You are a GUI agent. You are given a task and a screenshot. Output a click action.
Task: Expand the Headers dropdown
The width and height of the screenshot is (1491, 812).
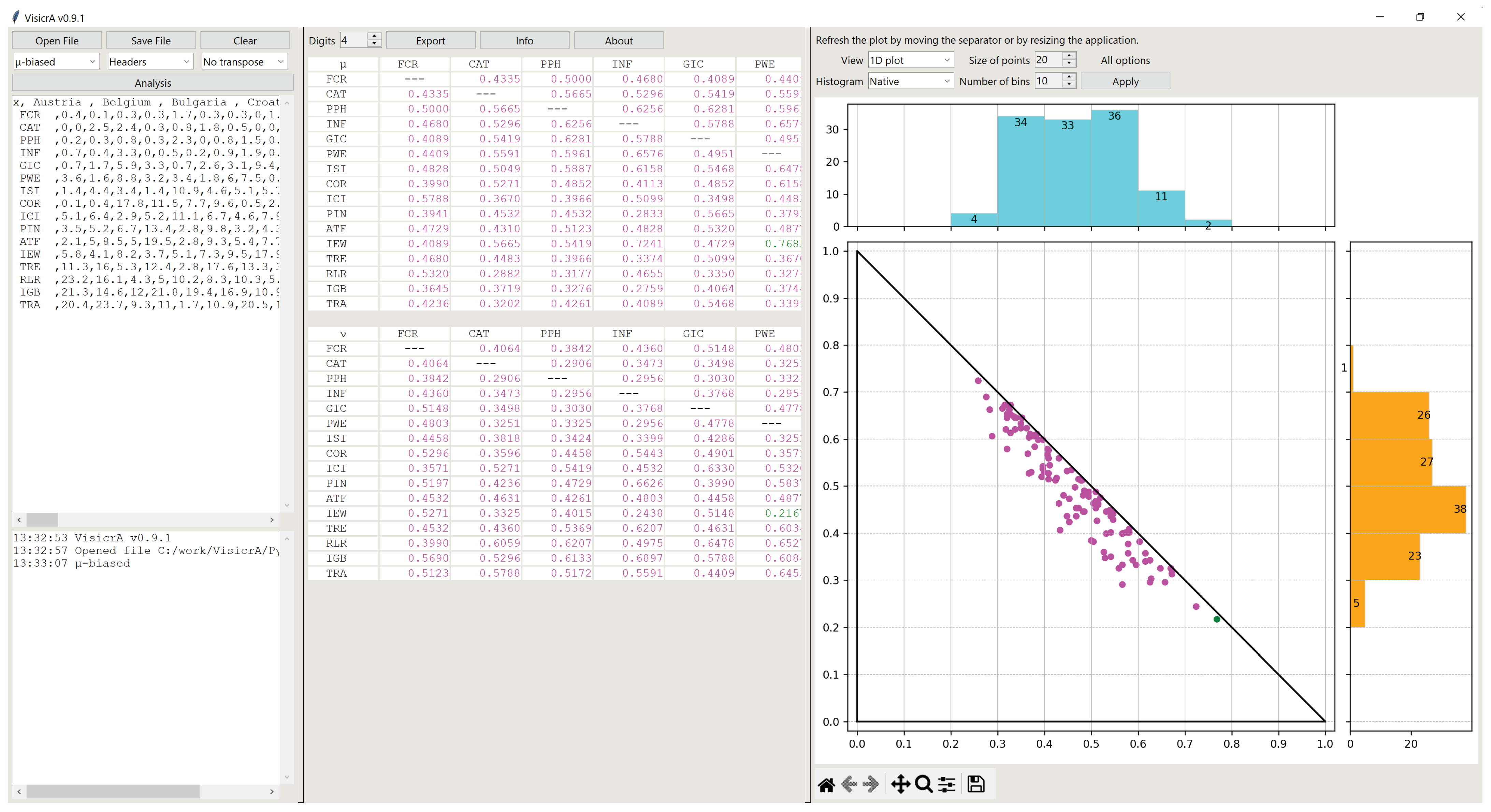point(150,61)
